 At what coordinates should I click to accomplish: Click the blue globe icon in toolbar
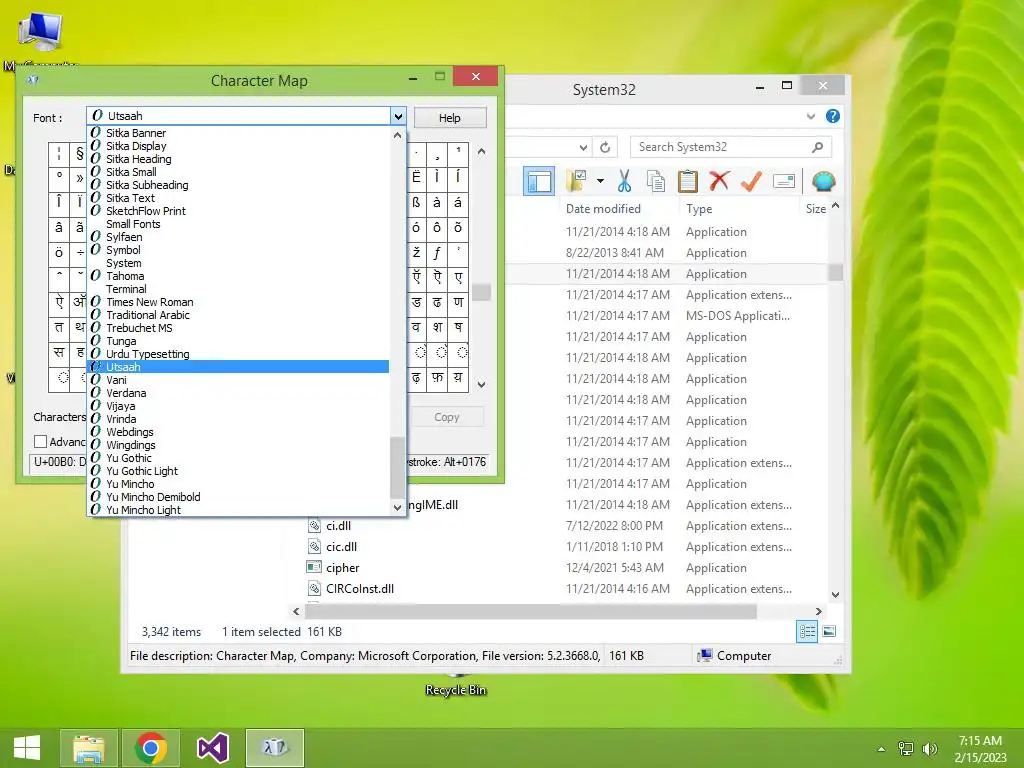(823, 181)
